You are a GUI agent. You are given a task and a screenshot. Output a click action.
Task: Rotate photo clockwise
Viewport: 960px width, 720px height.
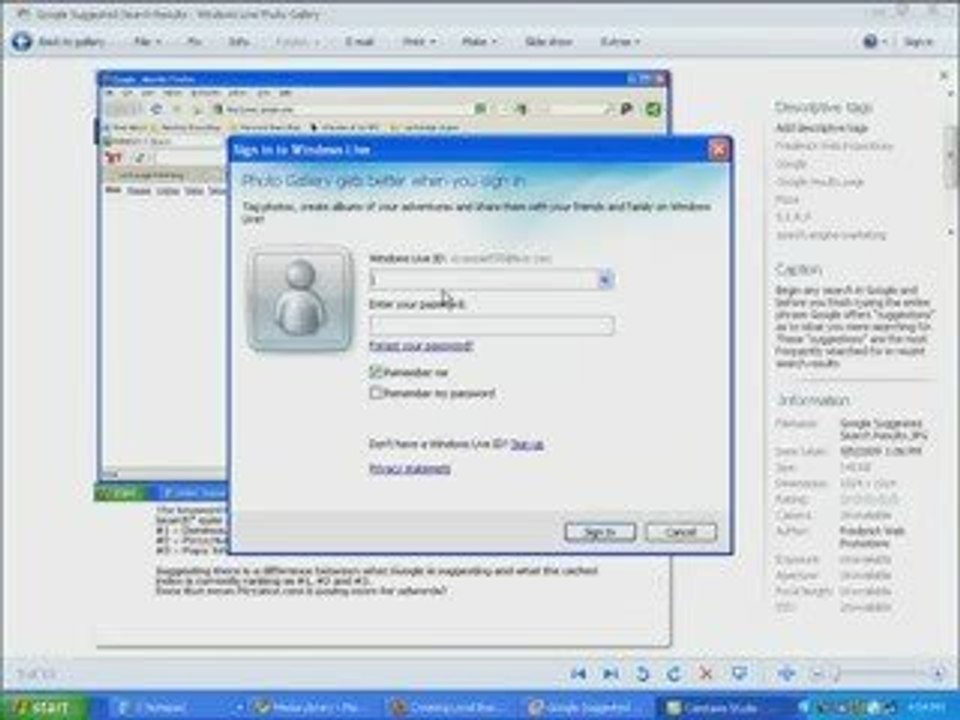click(x=673, y=673)
